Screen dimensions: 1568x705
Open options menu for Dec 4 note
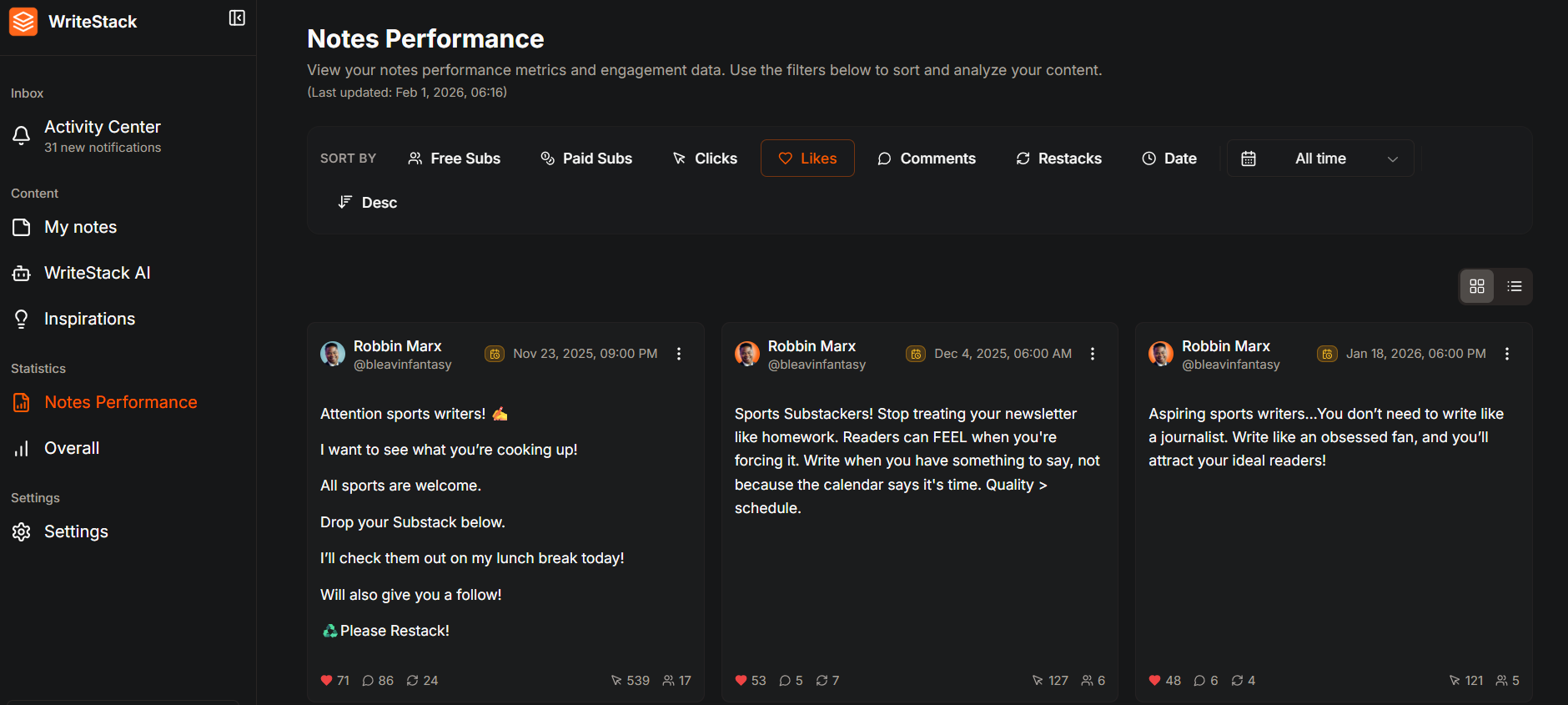click(1093, 354)
